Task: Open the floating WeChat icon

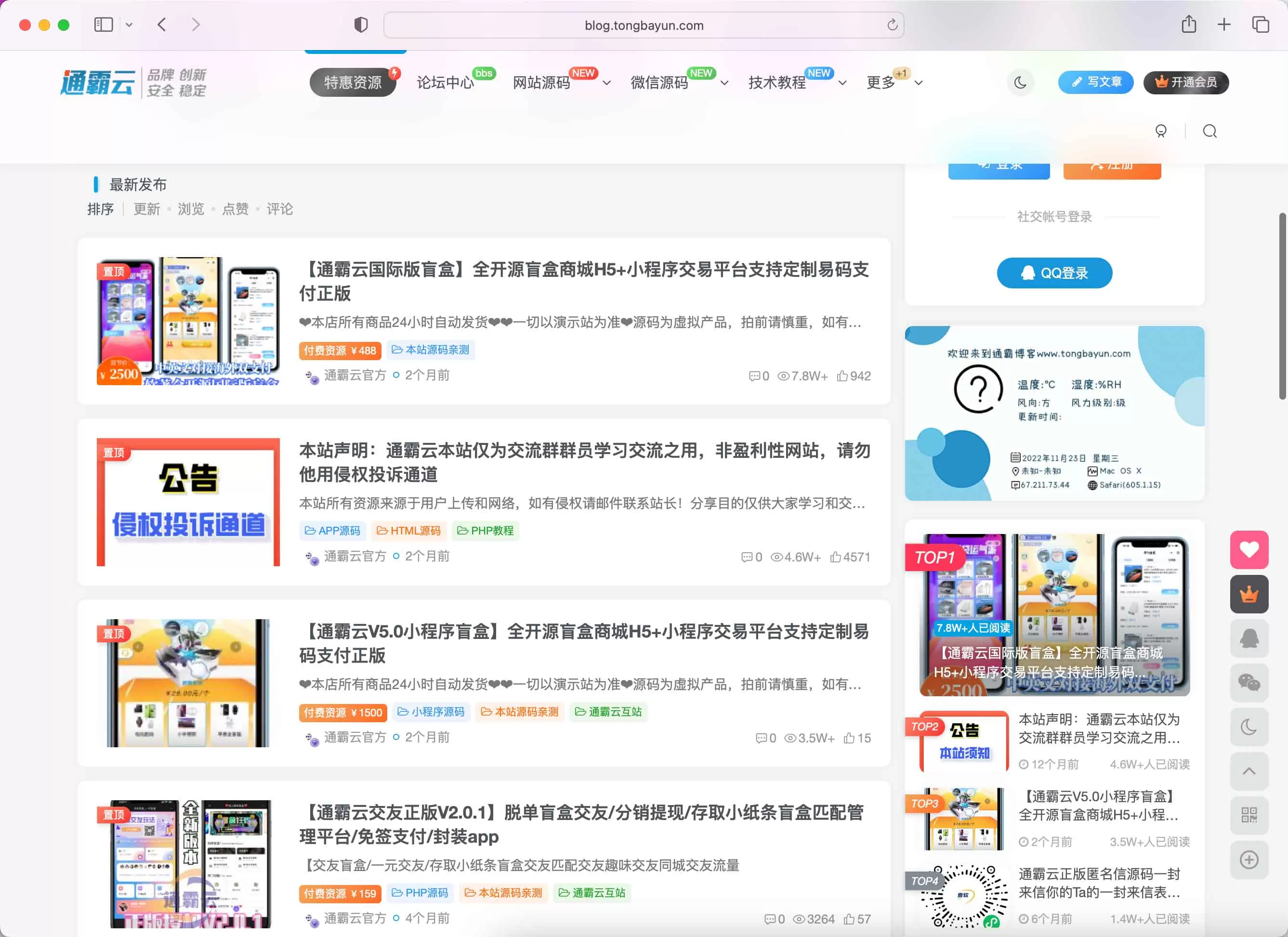Action: 1249,682
